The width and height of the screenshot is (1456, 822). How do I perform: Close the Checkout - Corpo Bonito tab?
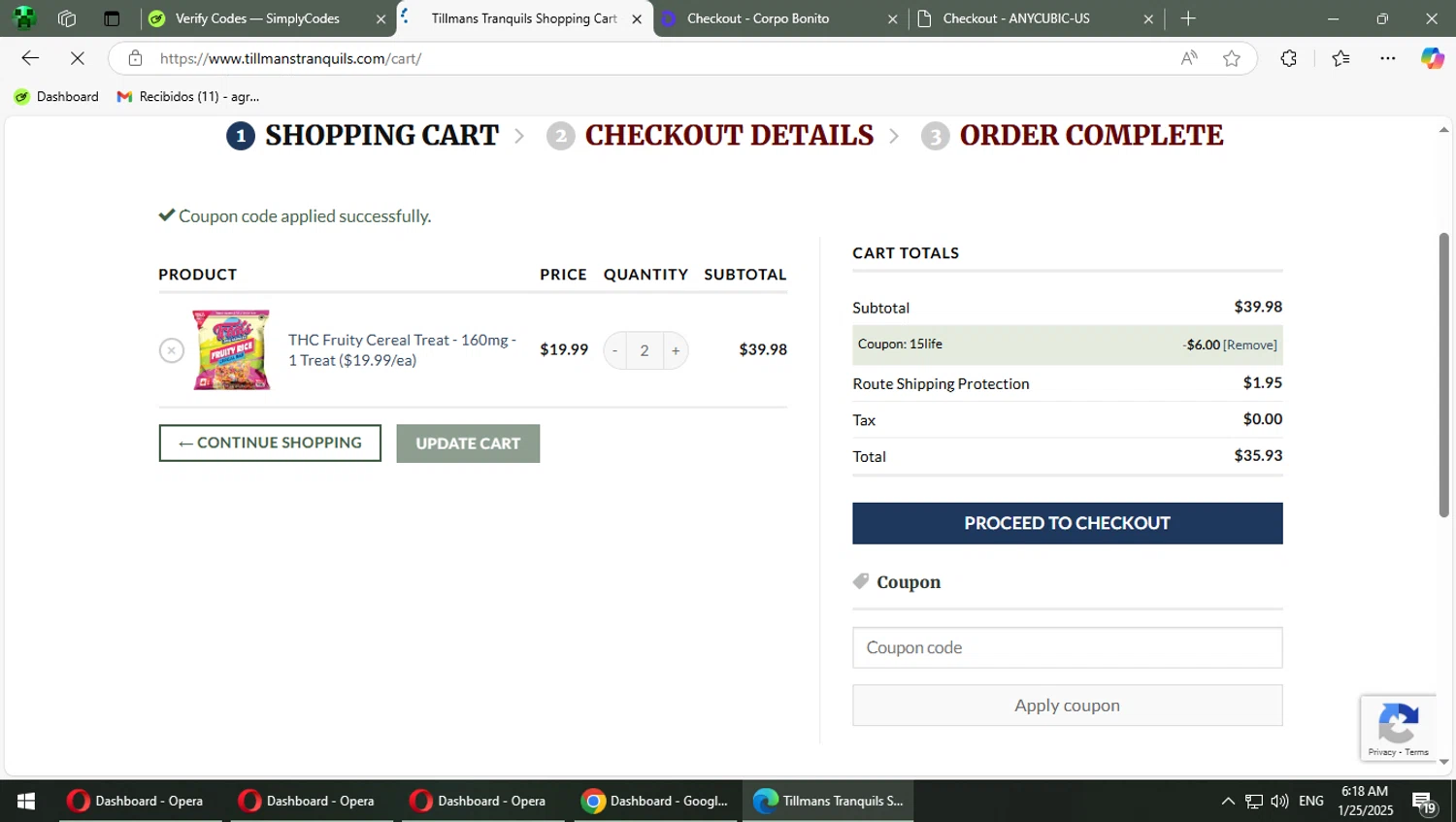[892, 18]
